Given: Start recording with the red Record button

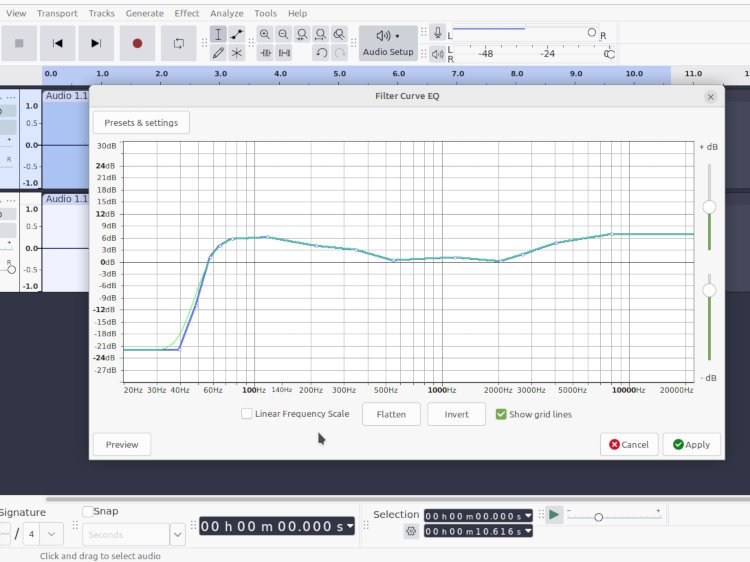Looking at the screenshot, I should pyautogui.click(x=137, y=44).
